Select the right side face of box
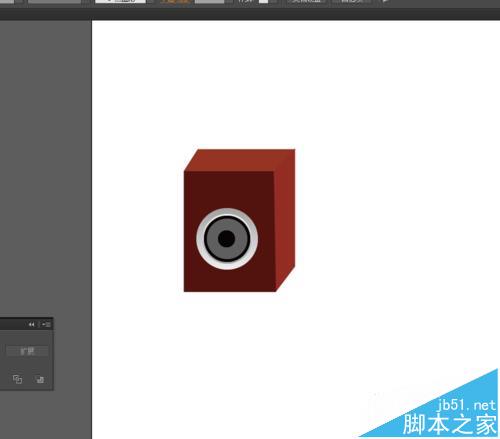The image size is (500, 439). tap(285, 220)
